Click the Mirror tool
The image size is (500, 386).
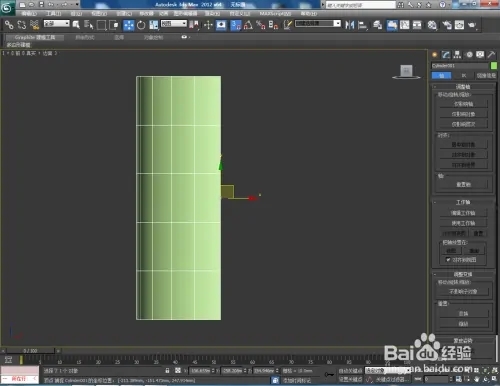[350, 25]
